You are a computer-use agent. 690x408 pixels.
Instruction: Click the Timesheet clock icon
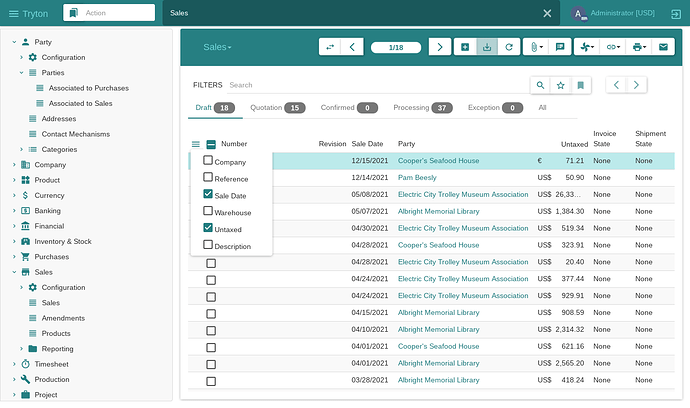(26, 364)
